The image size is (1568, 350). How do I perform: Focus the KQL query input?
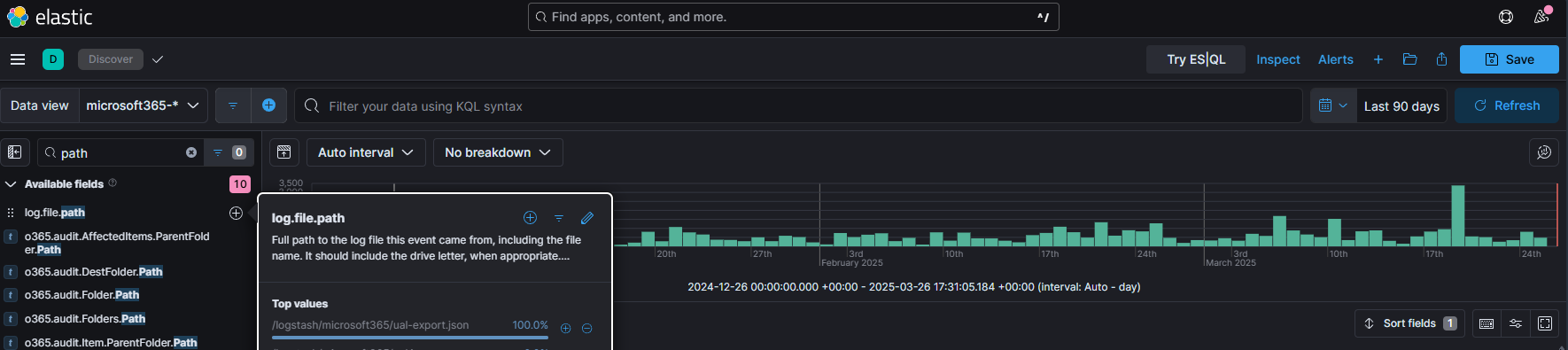[x=798, y=105]
